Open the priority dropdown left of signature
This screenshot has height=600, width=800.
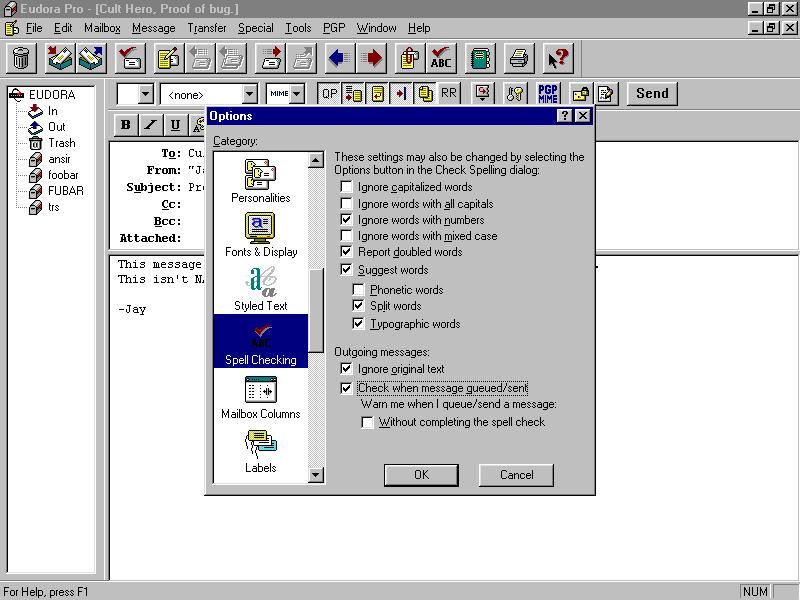[145, 94]
